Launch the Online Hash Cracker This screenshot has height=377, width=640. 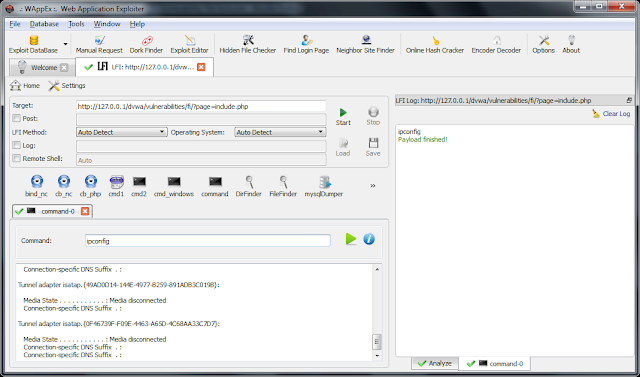435,44
